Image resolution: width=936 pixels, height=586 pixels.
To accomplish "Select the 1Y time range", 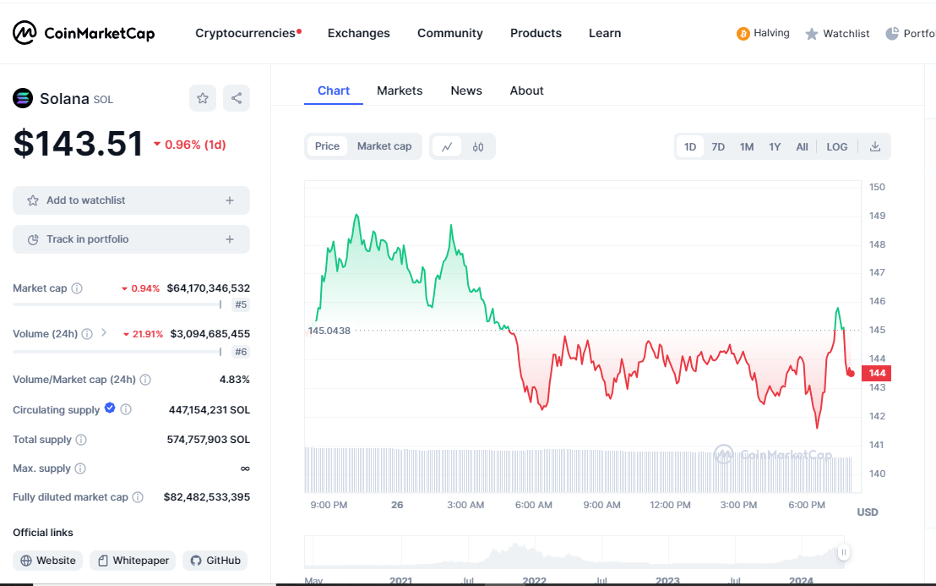I will coord(775,147).
